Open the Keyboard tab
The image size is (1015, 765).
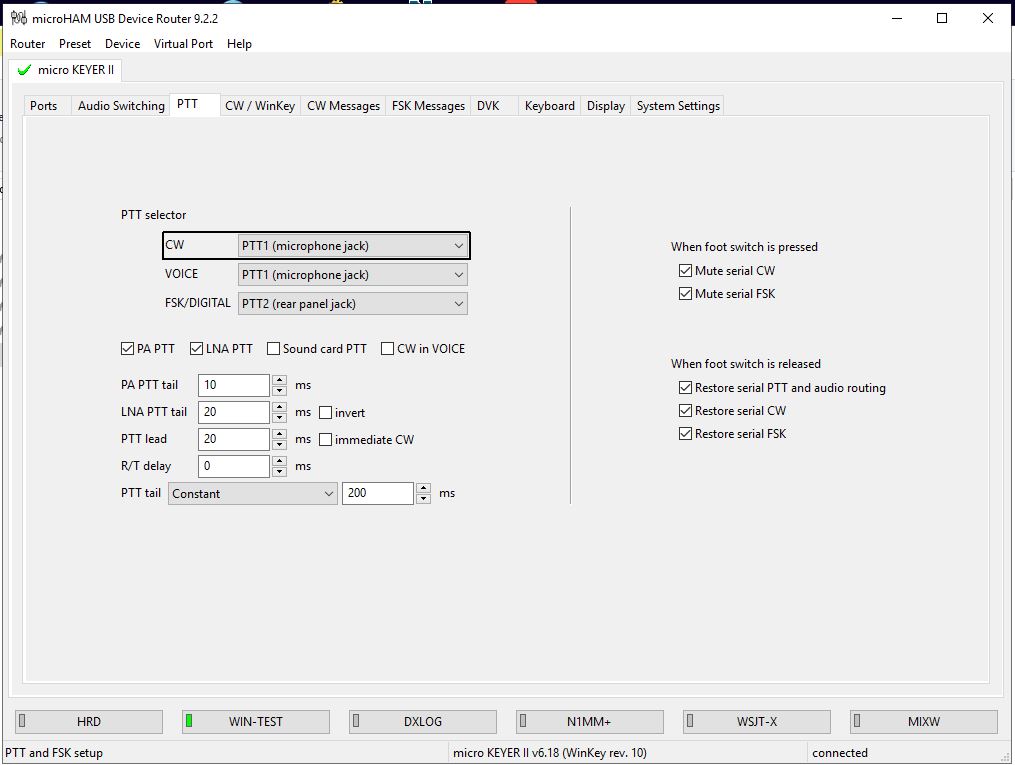point(550,105)
